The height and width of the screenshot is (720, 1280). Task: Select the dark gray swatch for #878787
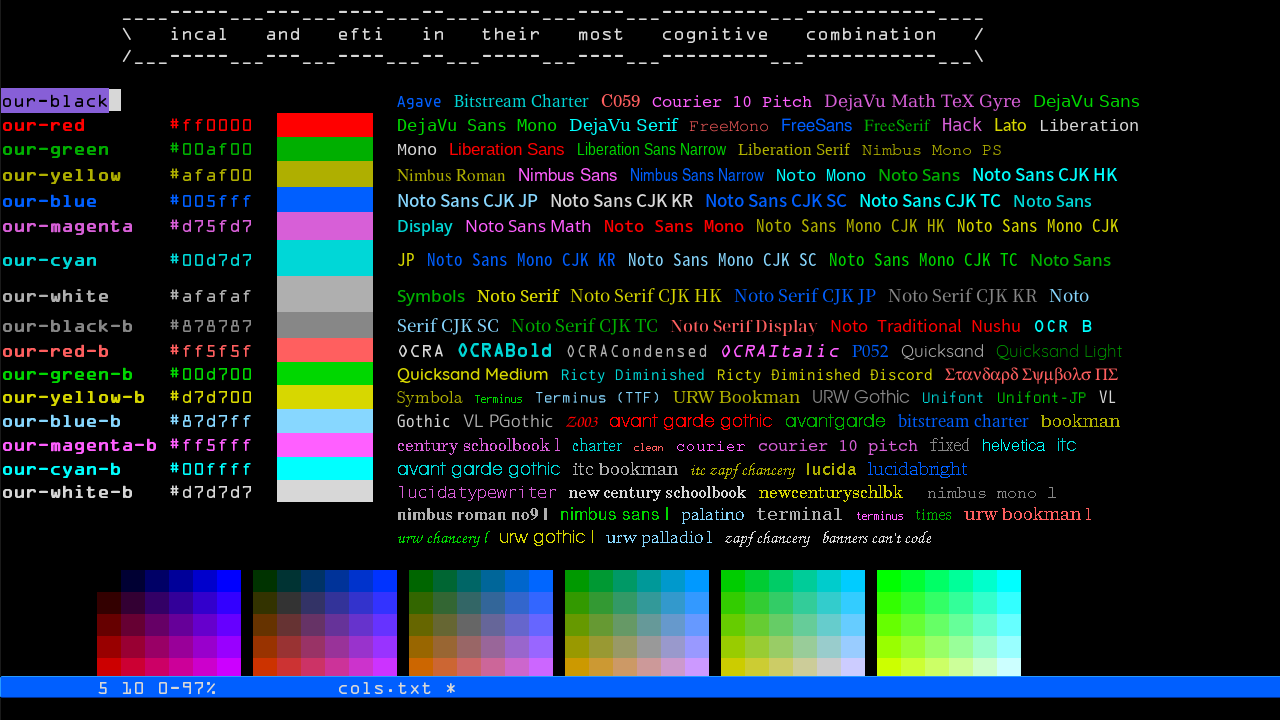click(325, 325)
